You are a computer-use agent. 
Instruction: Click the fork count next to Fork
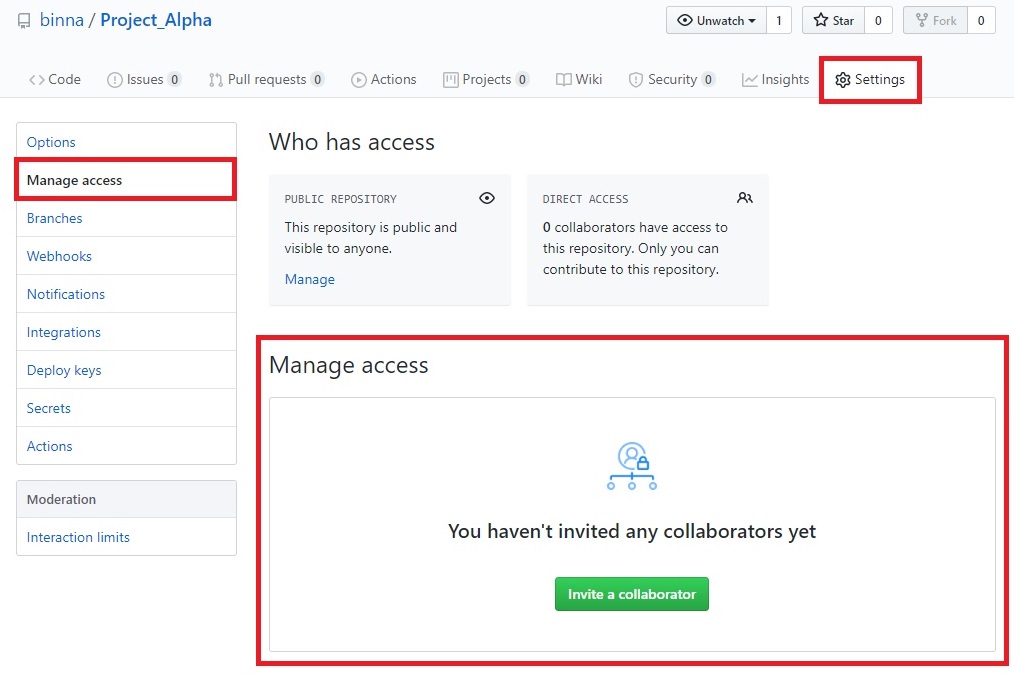[x=981, y=20]
